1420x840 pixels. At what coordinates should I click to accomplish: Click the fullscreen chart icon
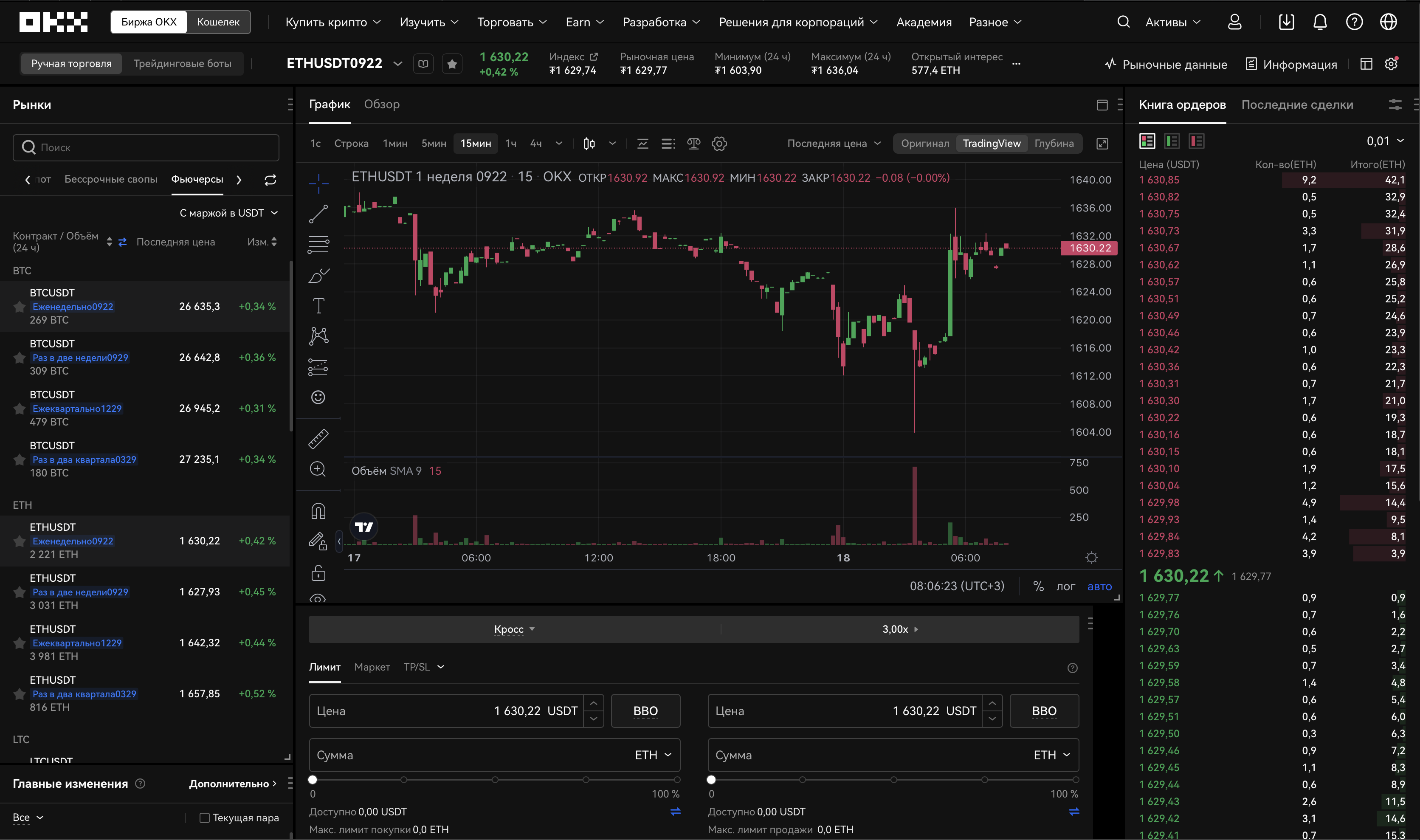click(1102, 144)
